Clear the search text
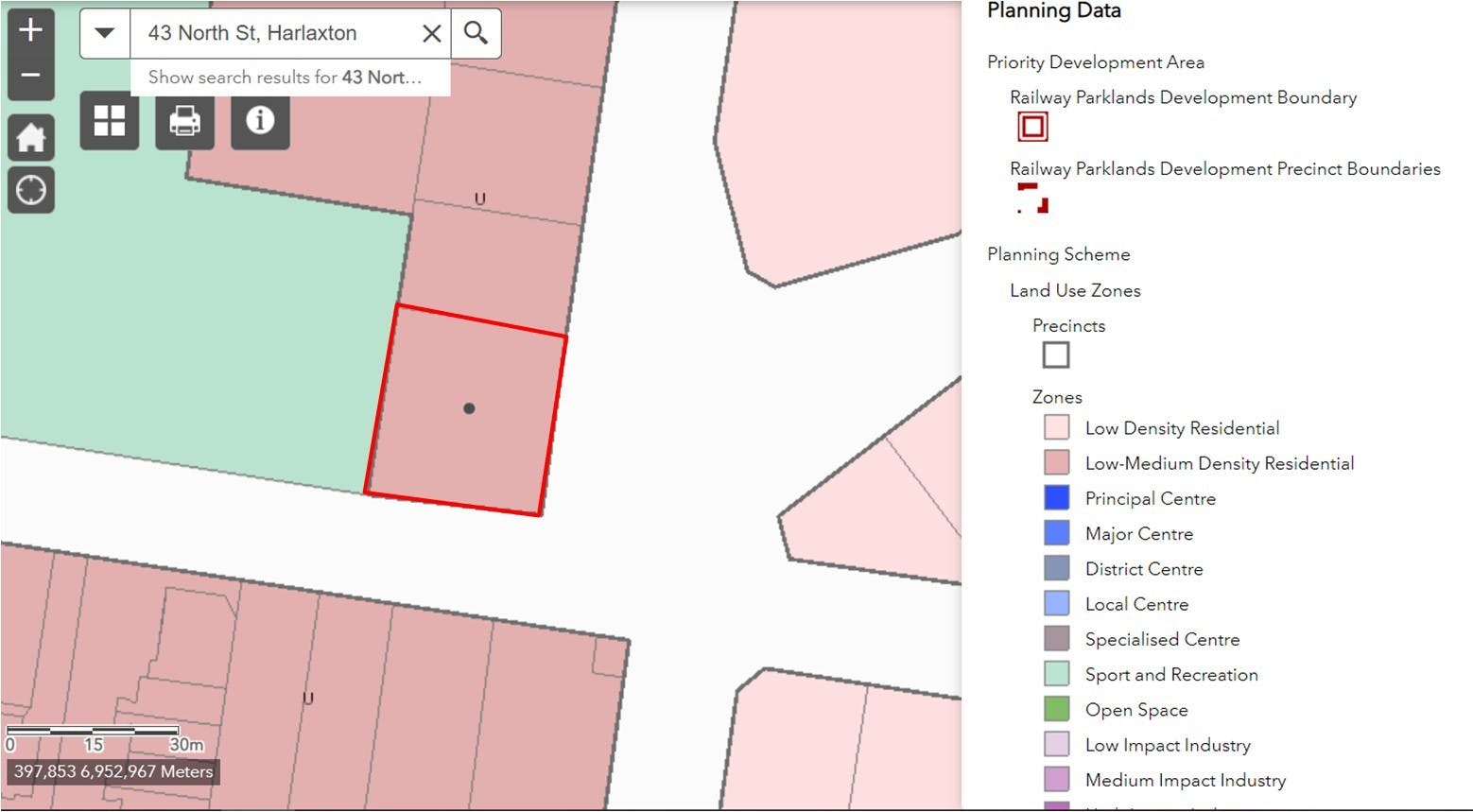The height and width of the screenshot is (812, 1473). [x=431, y=33]
